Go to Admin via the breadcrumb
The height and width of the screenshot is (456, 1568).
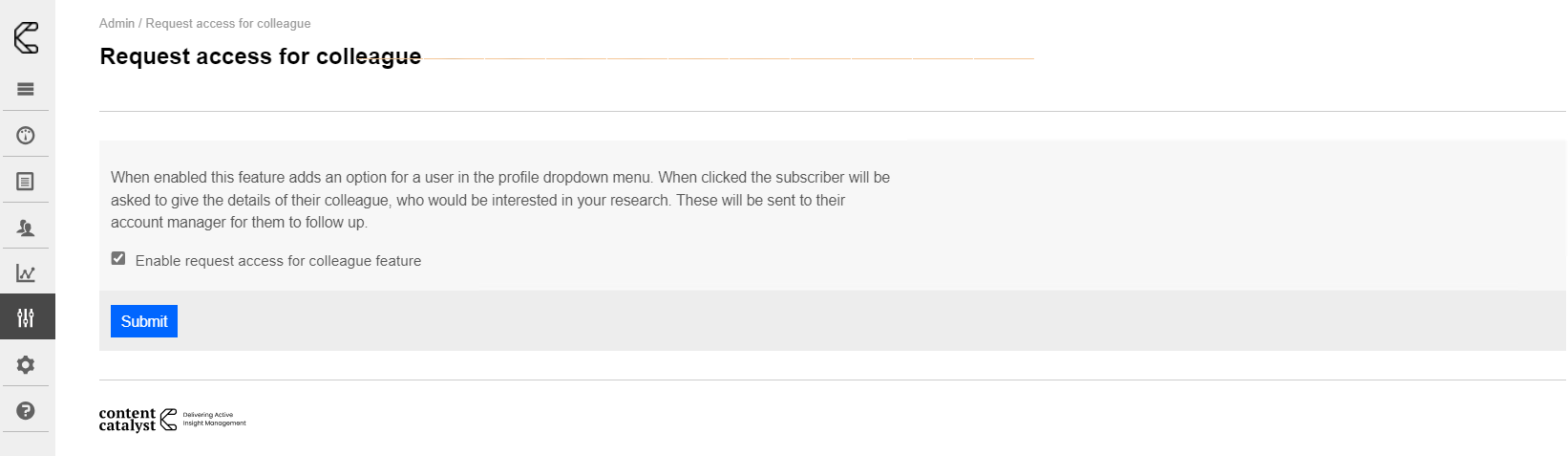[x=117, y=23]
